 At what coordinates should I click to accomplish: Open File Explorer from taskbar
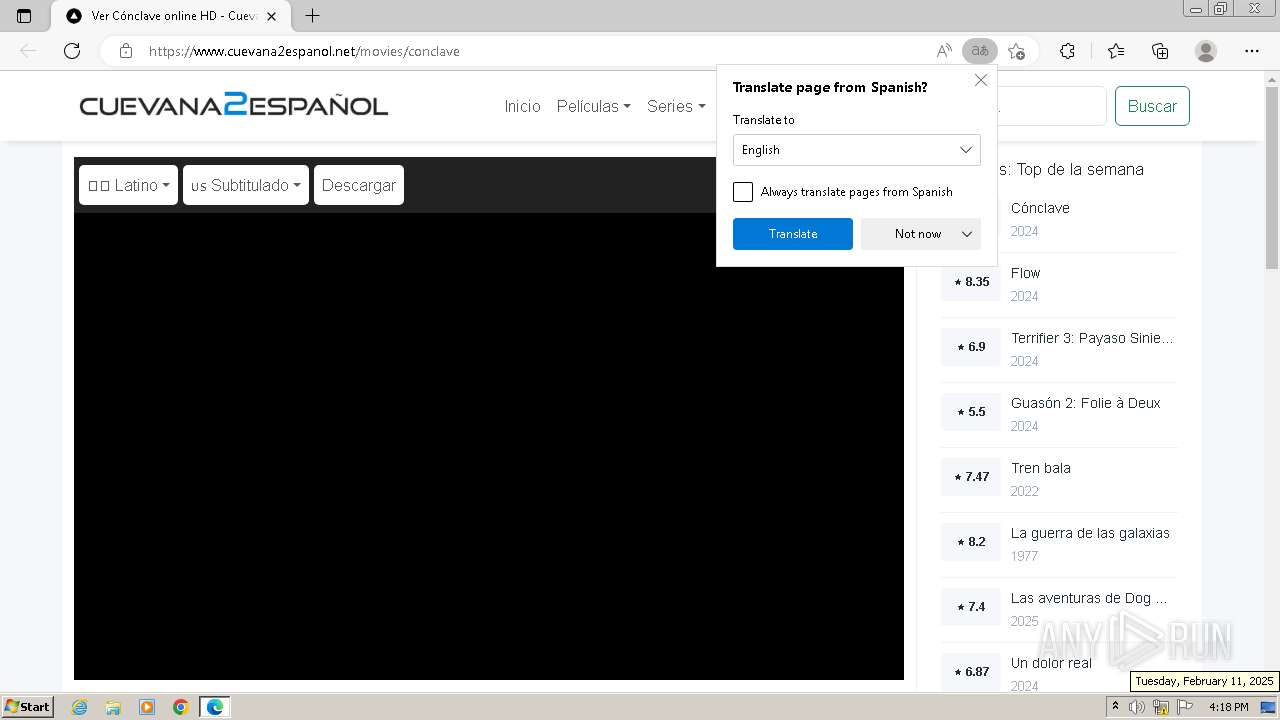click(x=113, y=707)
